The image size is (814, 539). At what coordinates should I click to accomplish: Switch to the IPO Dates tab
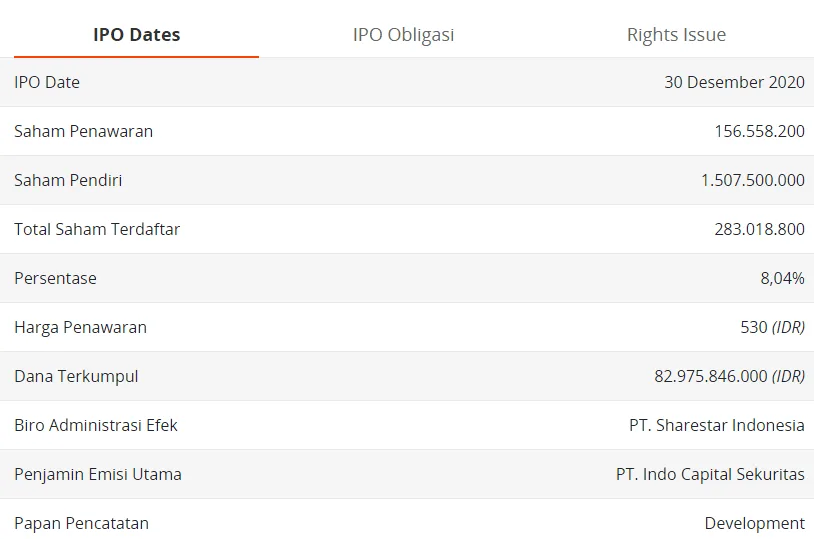click(137, 35)
